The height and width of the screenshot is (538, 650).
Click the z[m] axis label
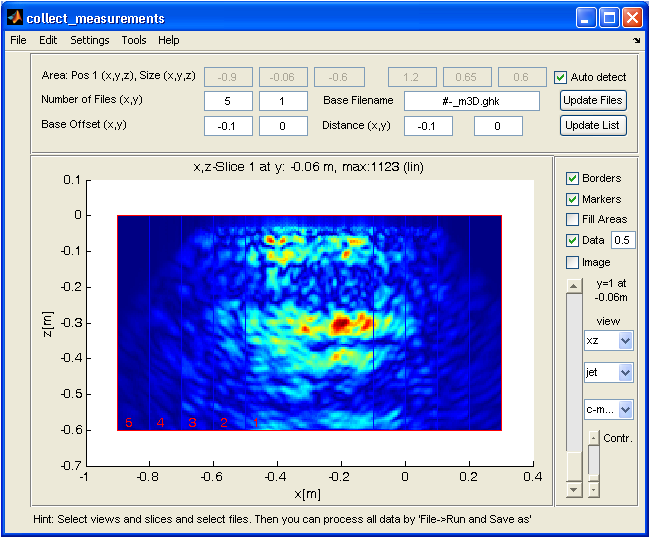(48, 324)
